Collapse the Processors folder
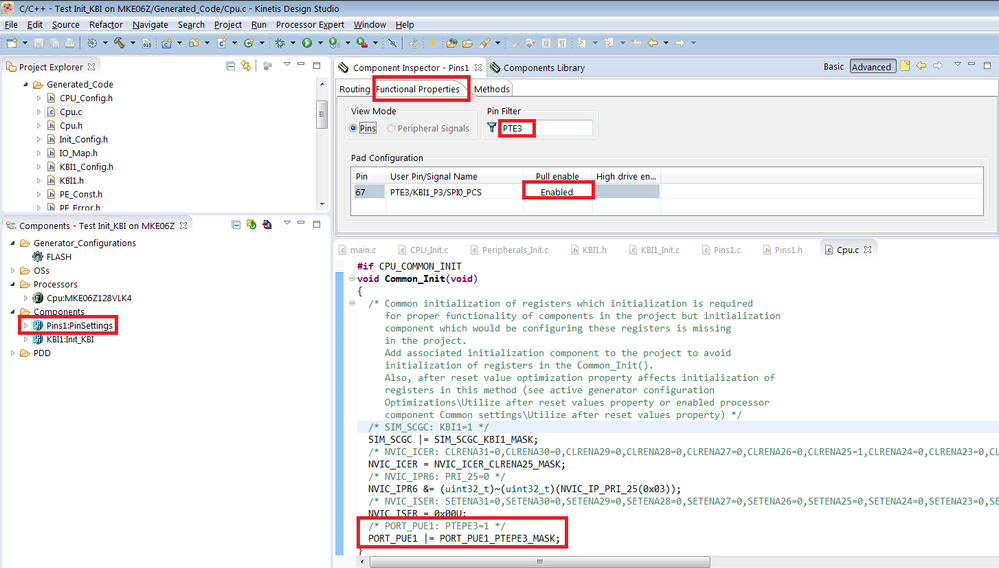 click(13, 285)
